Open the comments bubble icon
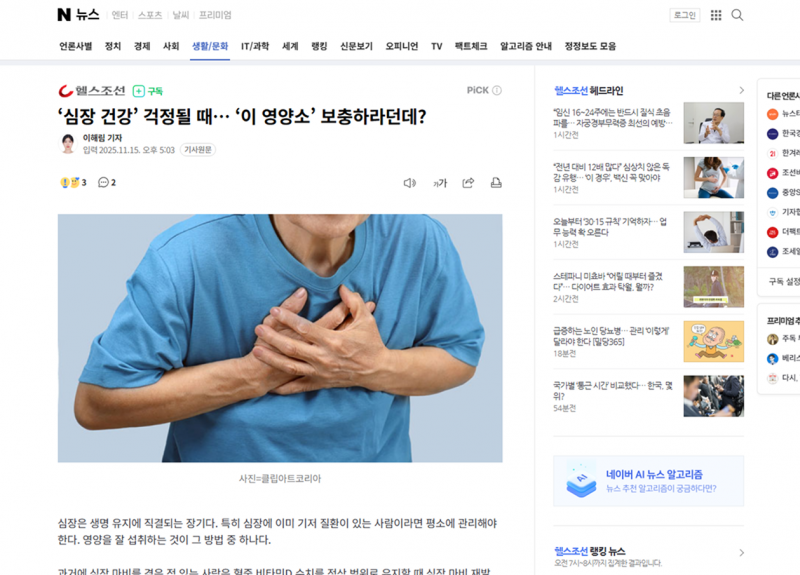The image size is (800, 575). 107,182
